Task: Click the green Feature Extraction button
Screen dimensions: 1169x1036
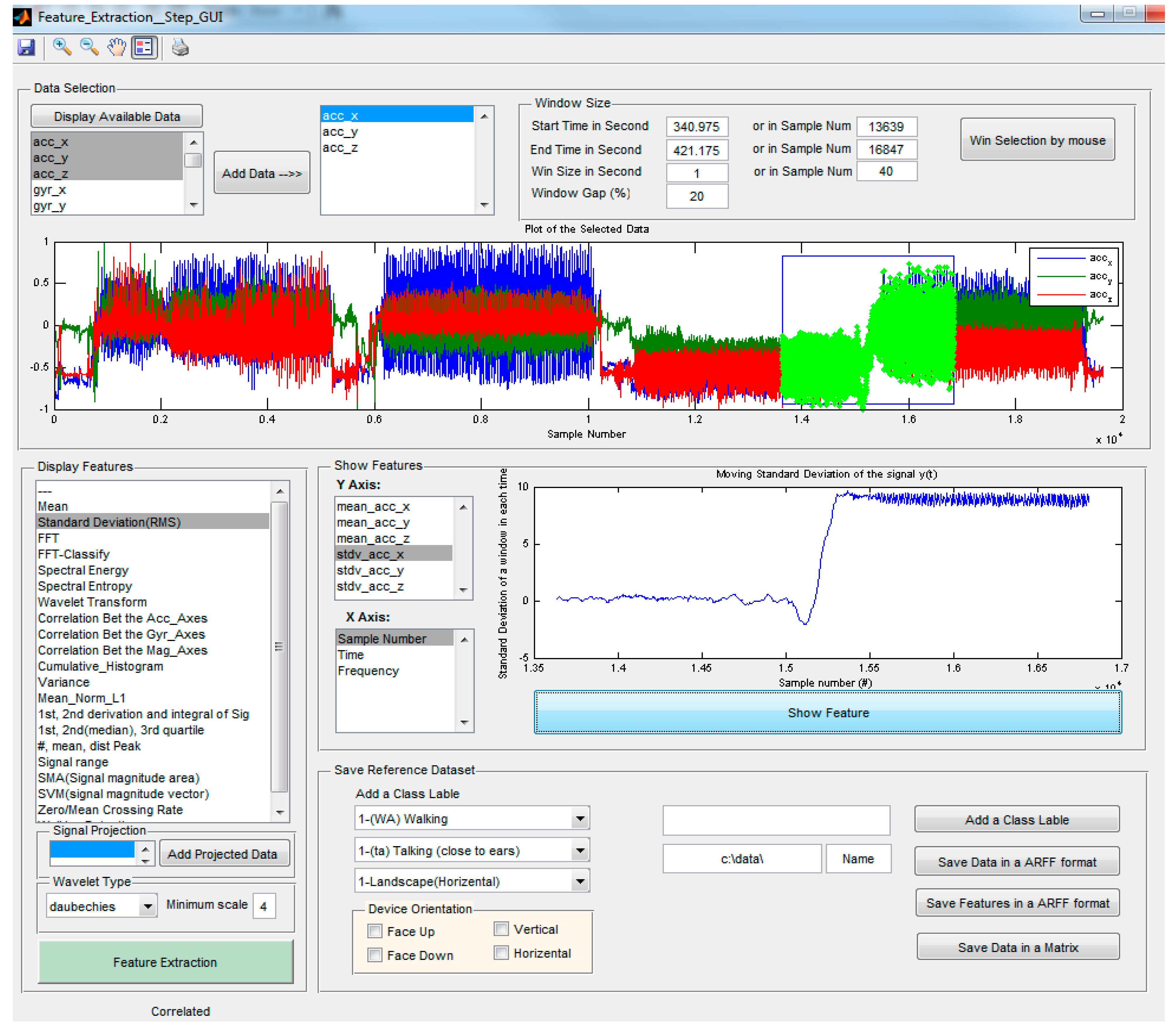Action: (x=165, y=962)
